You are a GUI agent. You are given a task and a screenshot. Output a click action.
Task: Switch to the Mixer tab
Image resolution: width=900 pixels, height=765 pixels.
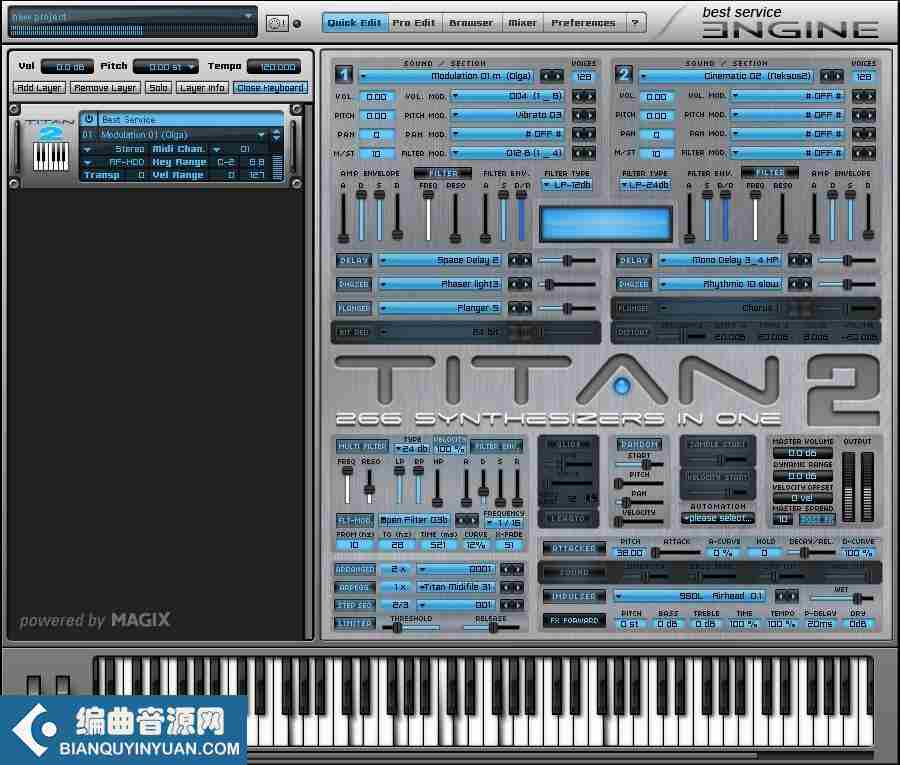(522, 23)
